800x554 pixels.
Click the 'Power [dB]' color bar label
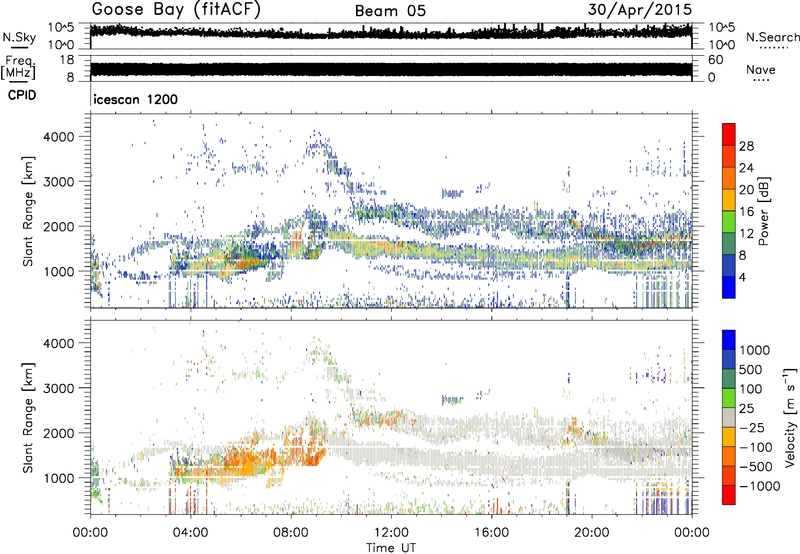pos(764,211)
